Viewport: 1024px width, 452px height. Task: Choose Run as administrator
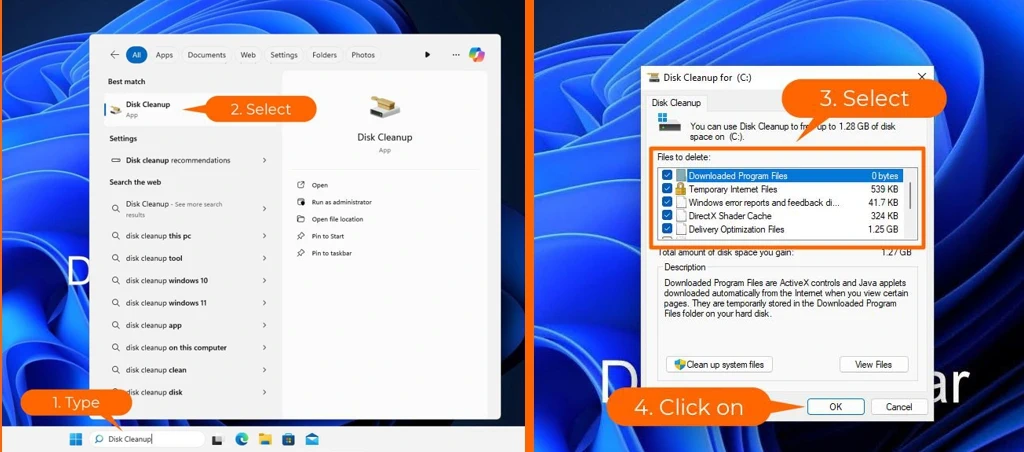click(x=342, y=202)
